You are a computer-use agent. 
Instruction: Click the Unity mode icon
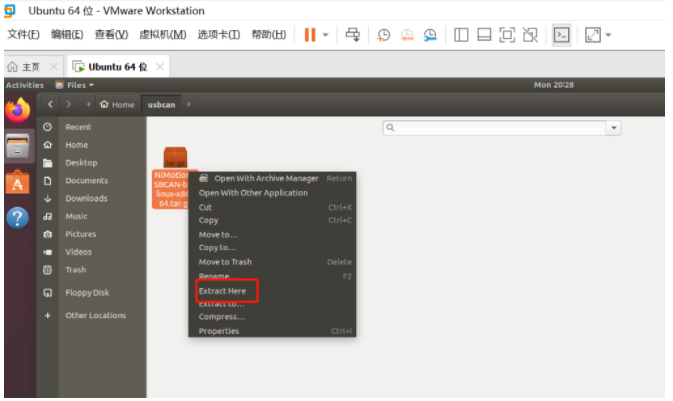click(x=530, y=35)
